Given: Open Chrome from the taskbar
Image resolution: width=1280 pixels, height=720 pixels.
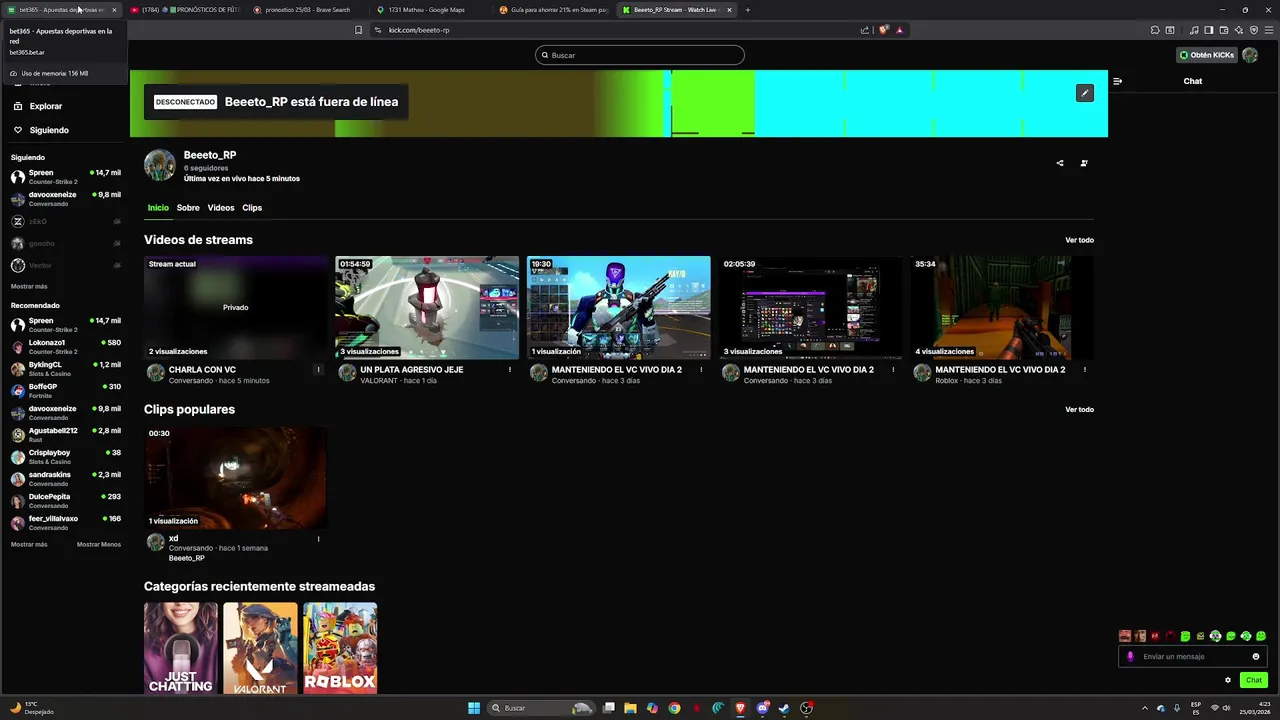Looking at the screenshot, I should (674, 708).
